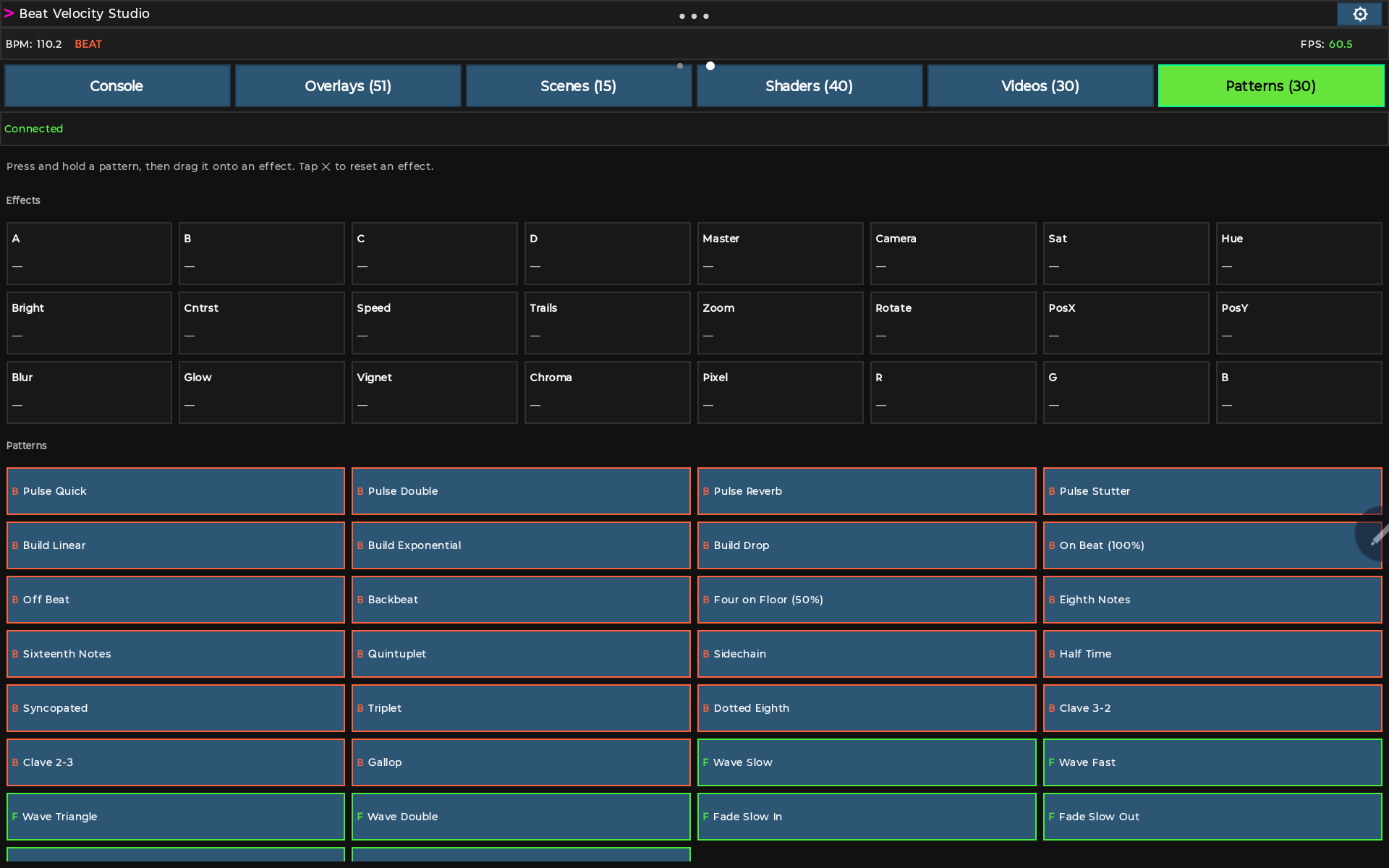The height and width of the screenshot is (868, 1389).
Task: Select the Quintuplet pattern
Action: point(521,654)
